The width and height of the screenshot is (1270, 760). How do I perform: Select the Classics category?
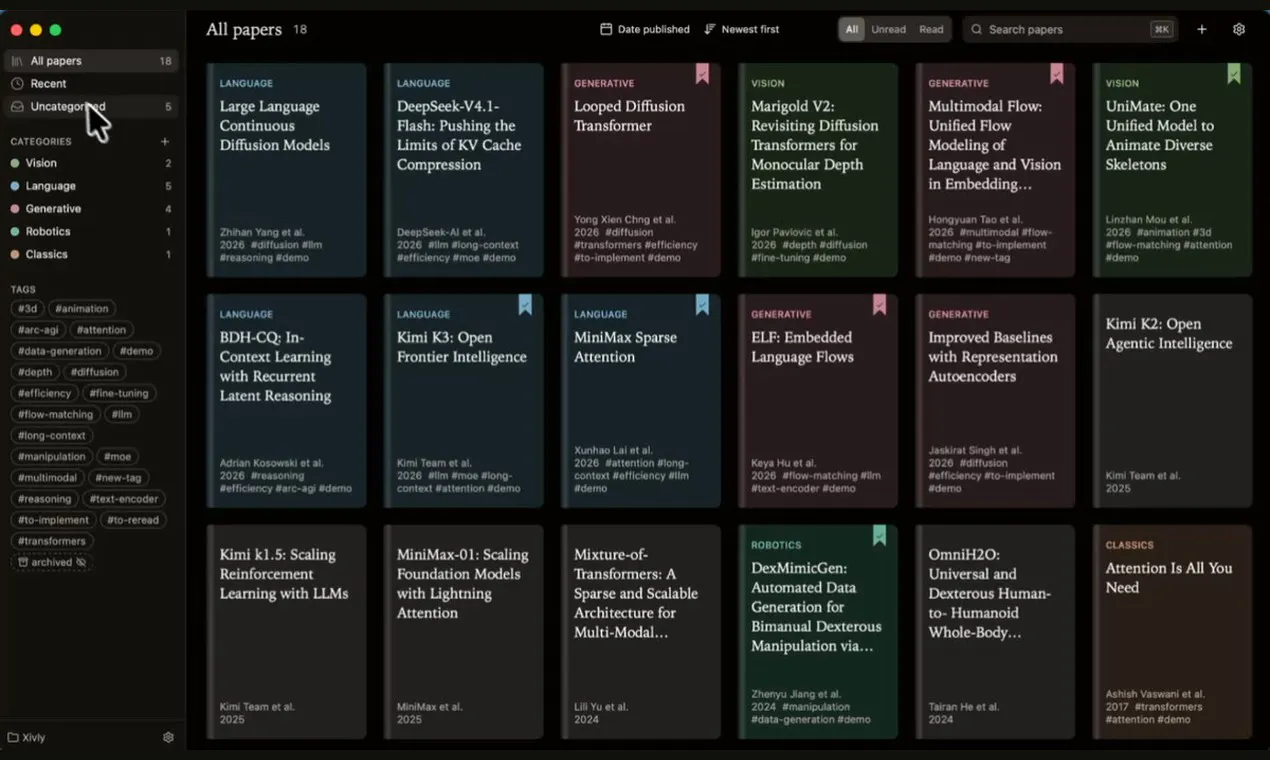coord(91,255)
